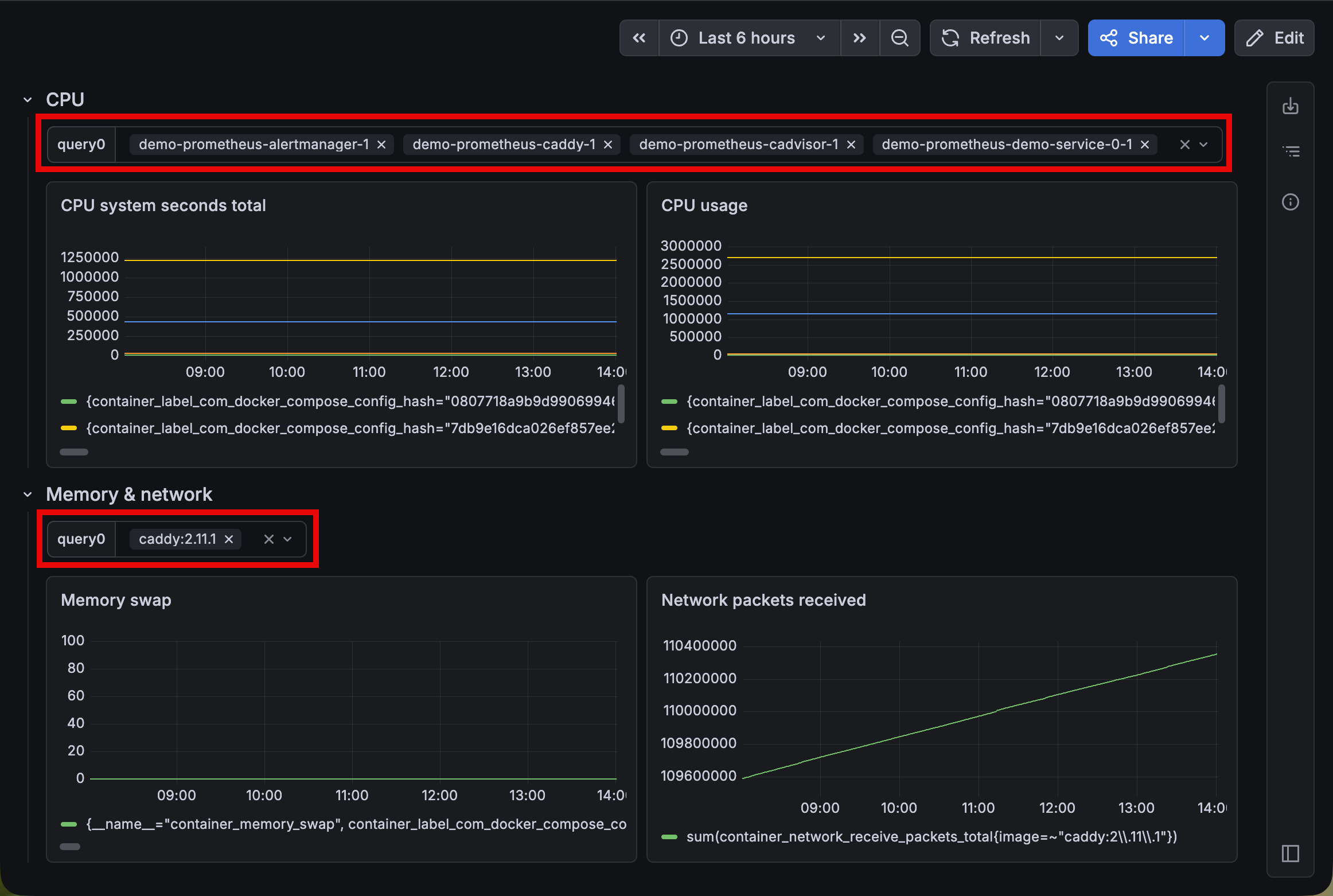Remove the caddy:2.11.1 filter tag
This screenshot has width=1333, height=896.
[x=229, y=539]
